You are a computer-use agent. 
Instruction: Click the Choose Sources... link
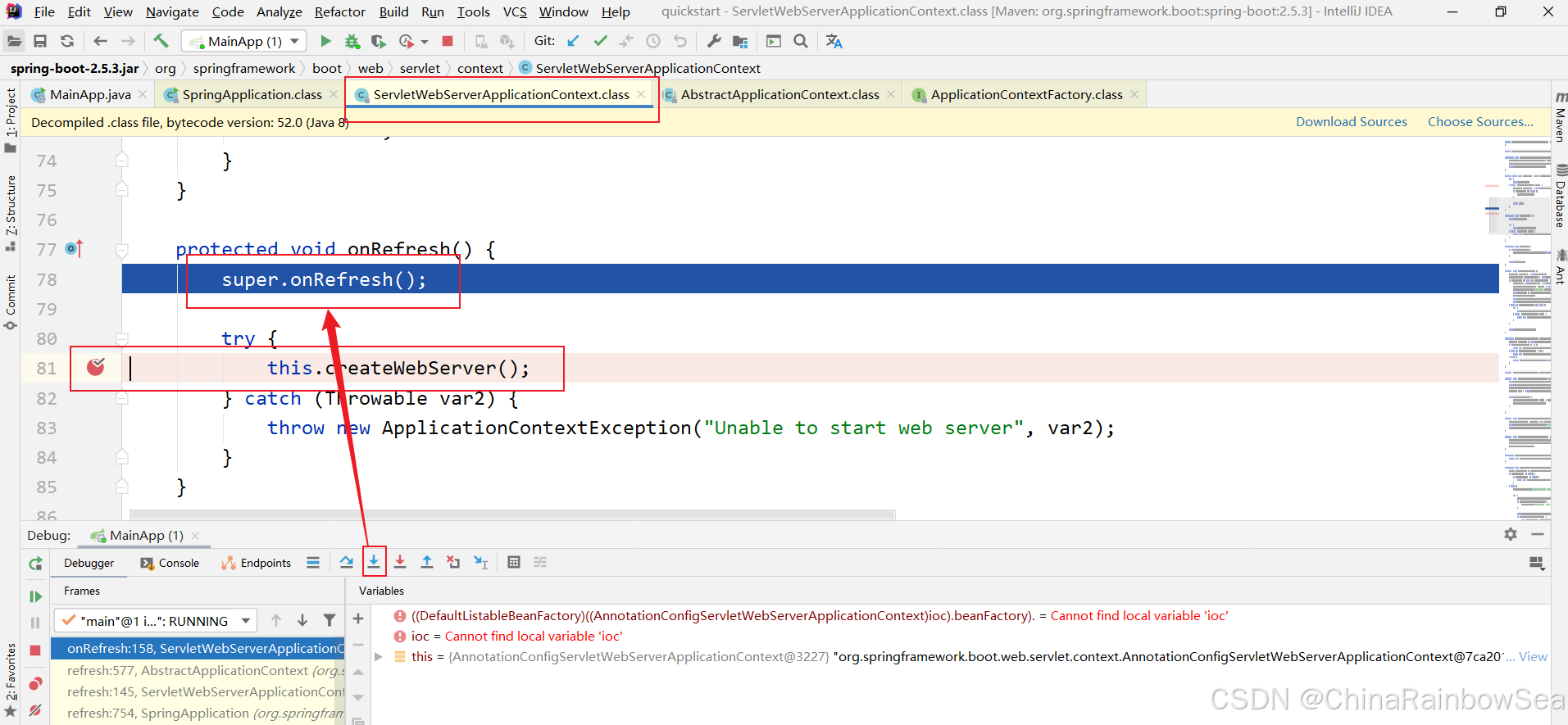point(1480,121)
